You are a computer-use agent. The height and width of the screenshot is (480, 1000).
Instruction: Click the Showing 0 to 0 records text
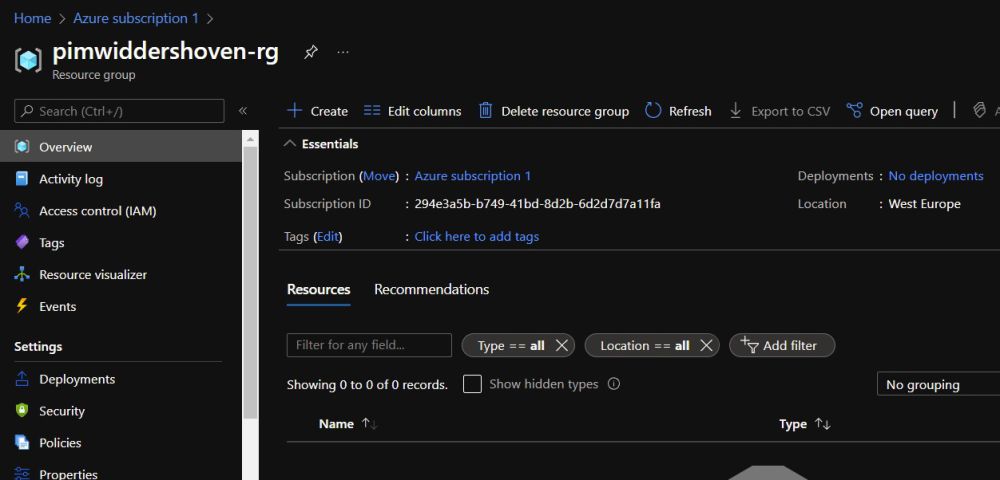tap(367, 384)
